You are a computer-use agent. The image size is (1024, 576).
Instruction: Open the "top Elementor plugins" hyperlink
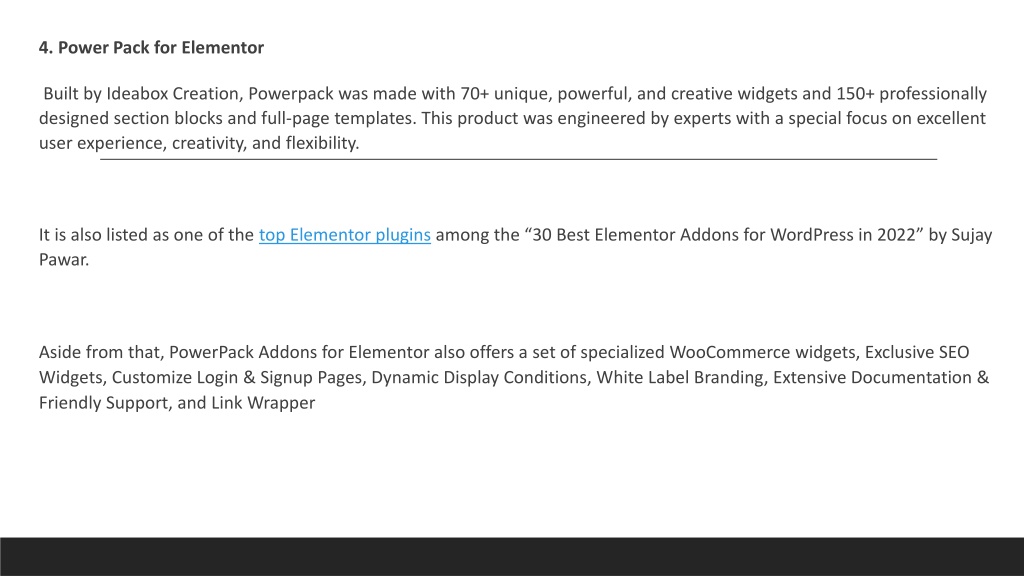pyautogui.click(x=345, y=234)
